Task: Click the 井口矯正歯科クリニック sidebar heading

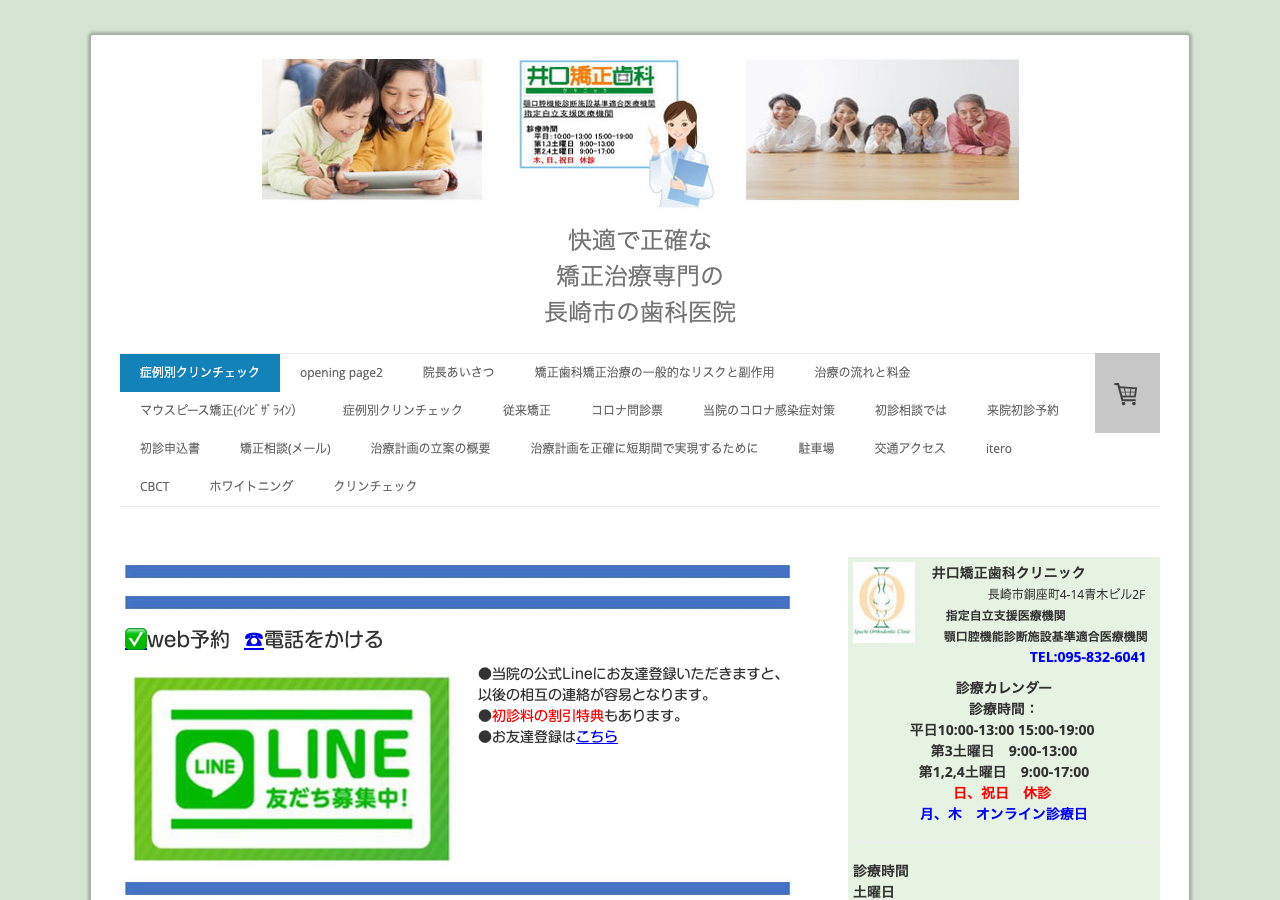Action: [1008, 572]
